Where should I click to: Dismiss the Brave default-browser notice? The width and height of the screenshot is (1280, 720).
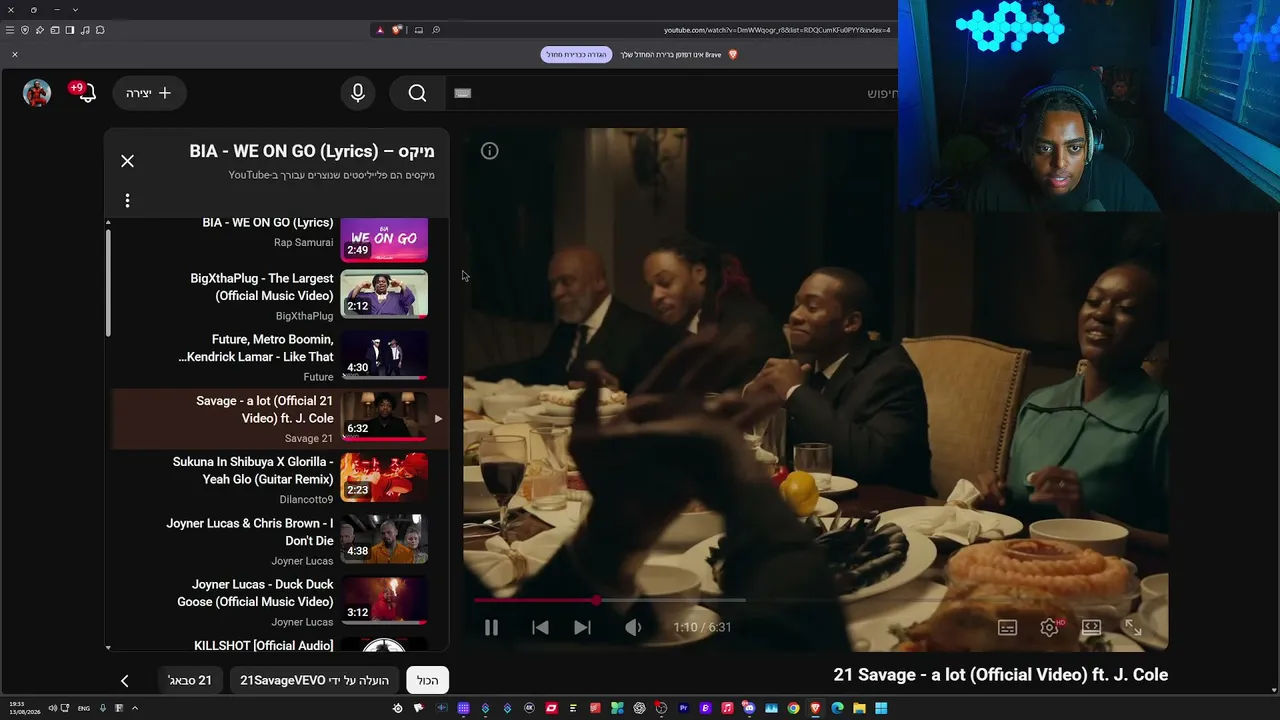coord(15,54)
